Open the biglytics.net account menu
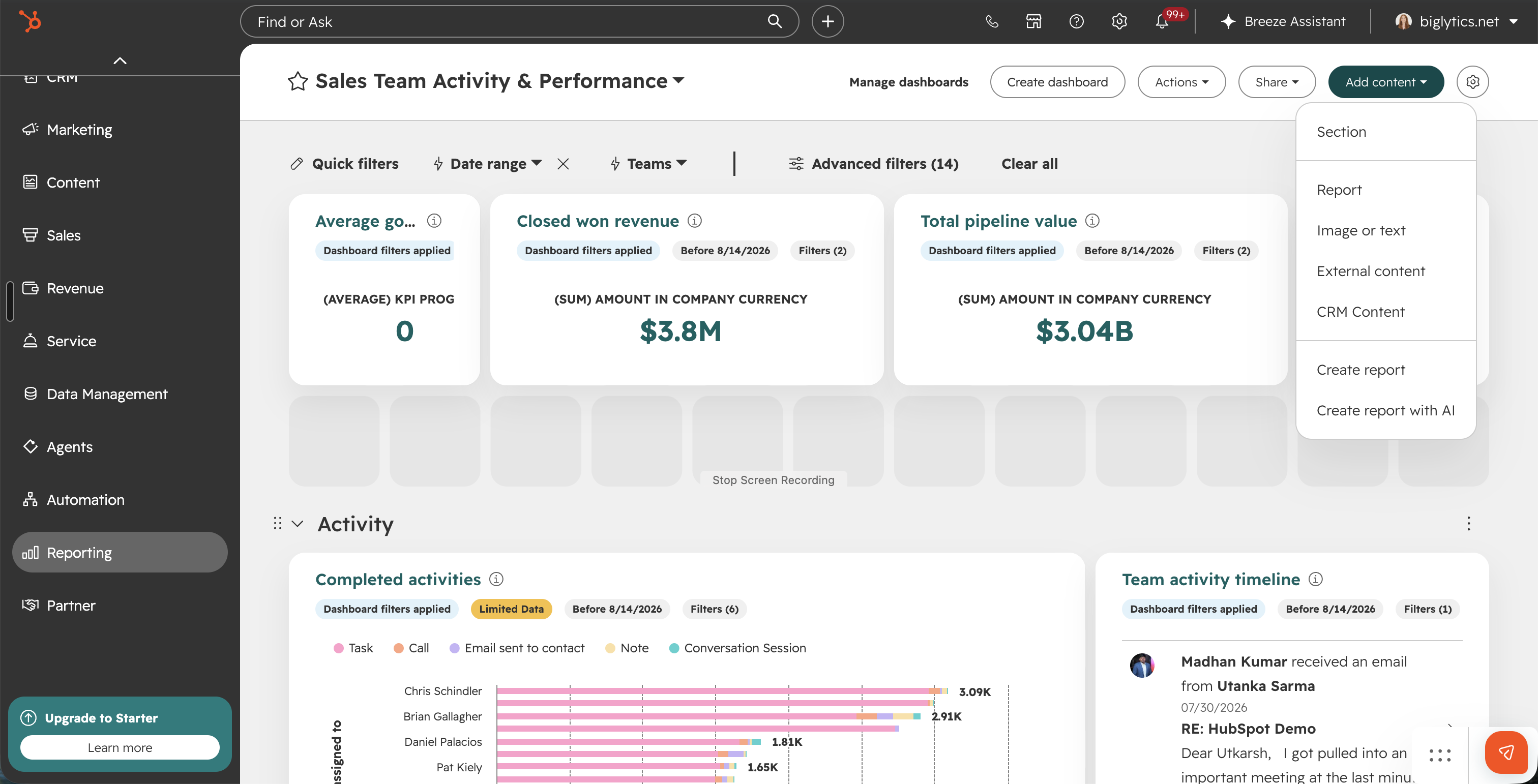This screenshot has width=1538, height=784. point(1457,21)
